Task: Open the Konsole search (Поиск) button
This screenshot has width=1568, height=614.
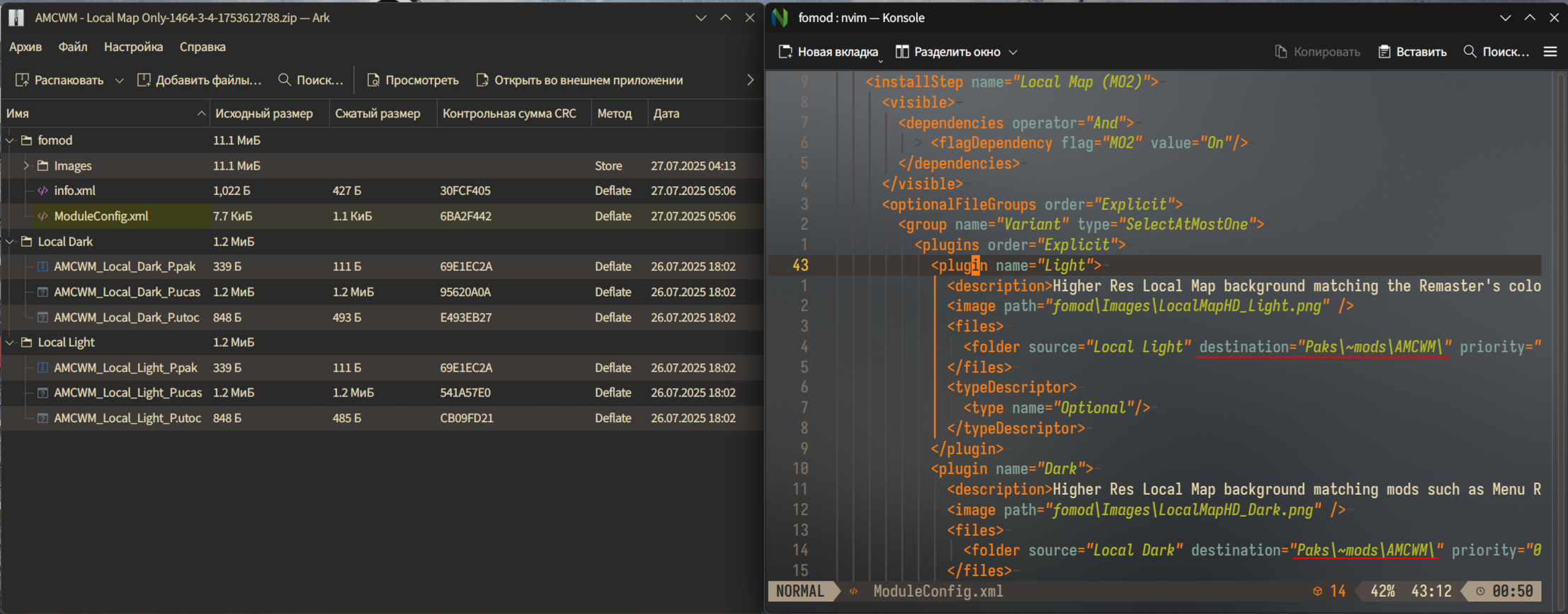Action: [1496, 52]
